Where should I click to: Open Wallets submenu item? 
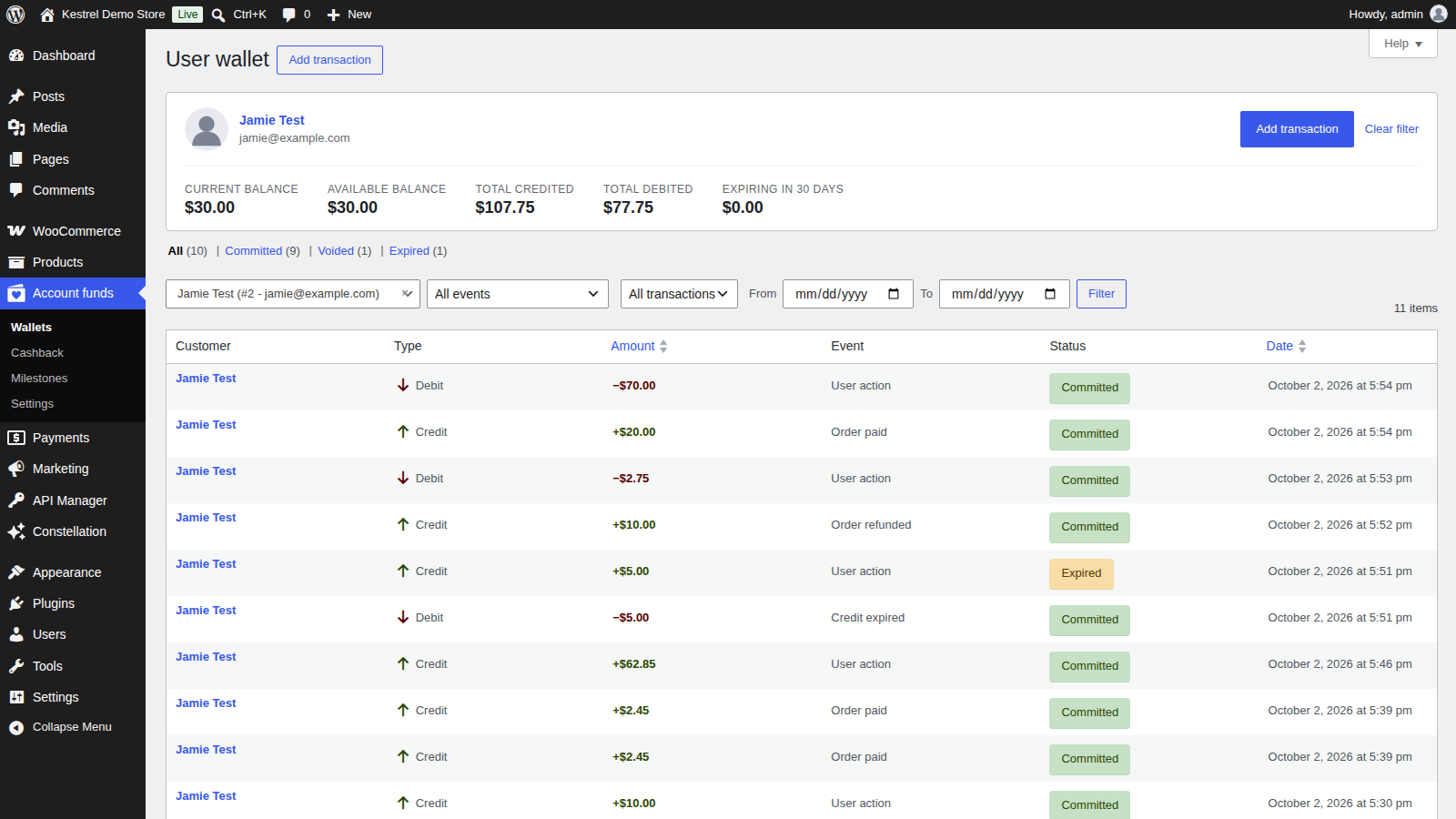[31, 327]
